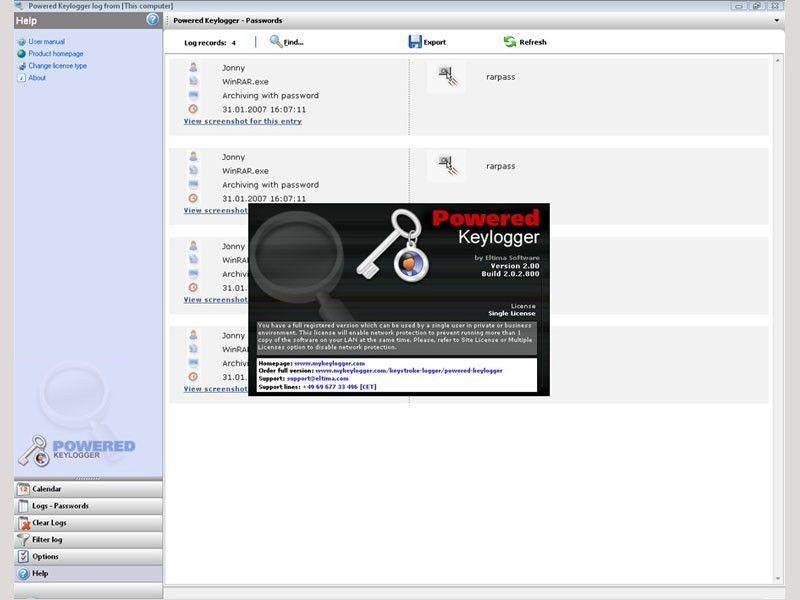Click the Calendar icon in sidebar
800x600 pixels.
coord(23,489)
